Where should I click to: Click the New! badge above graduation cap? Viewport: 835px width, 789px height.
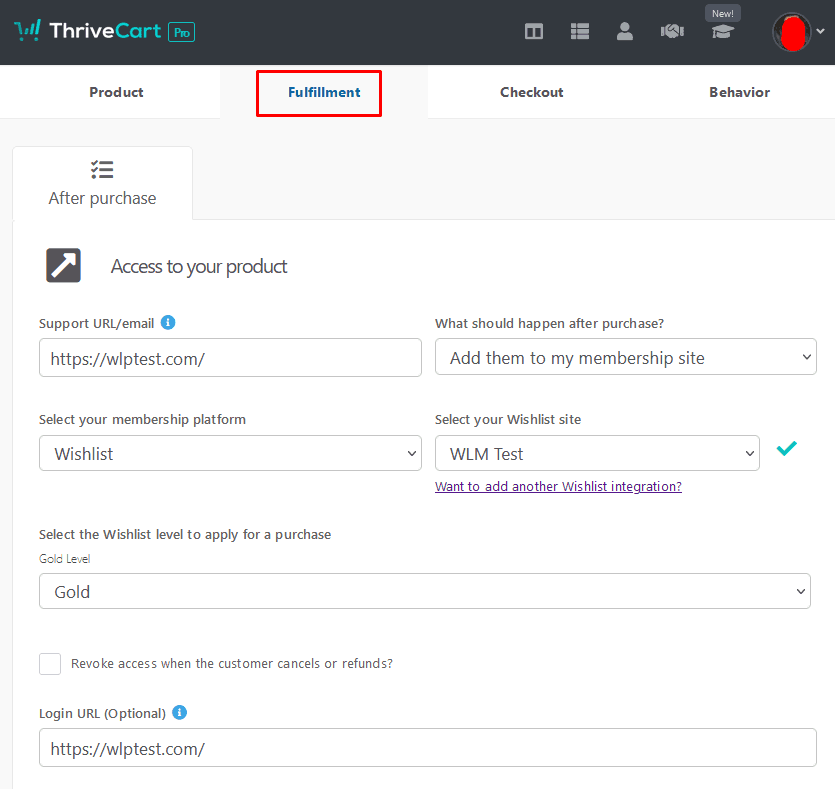(723, 13)
